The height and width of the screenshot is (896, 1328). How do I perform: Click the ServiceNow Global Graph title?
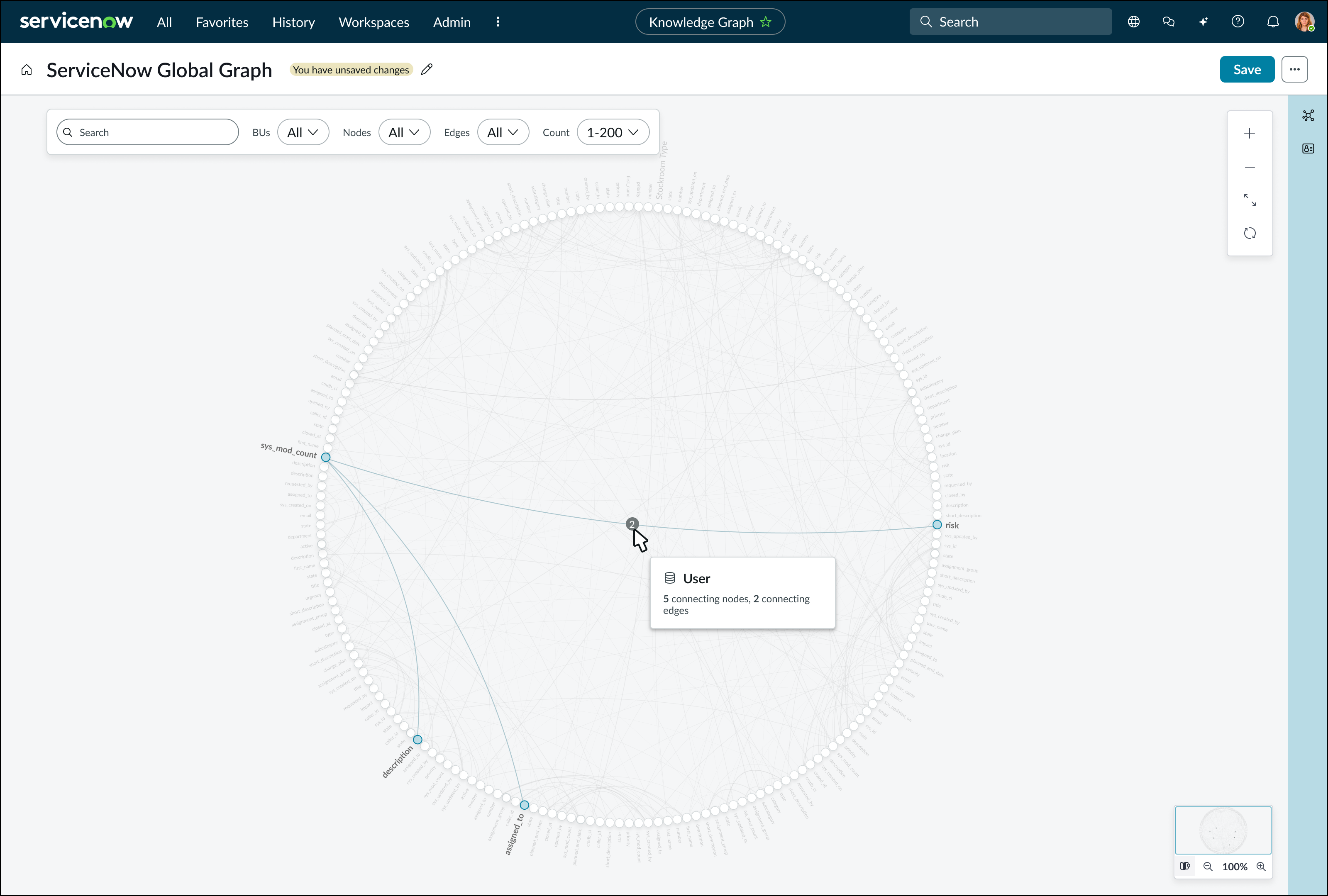point(159,70)
